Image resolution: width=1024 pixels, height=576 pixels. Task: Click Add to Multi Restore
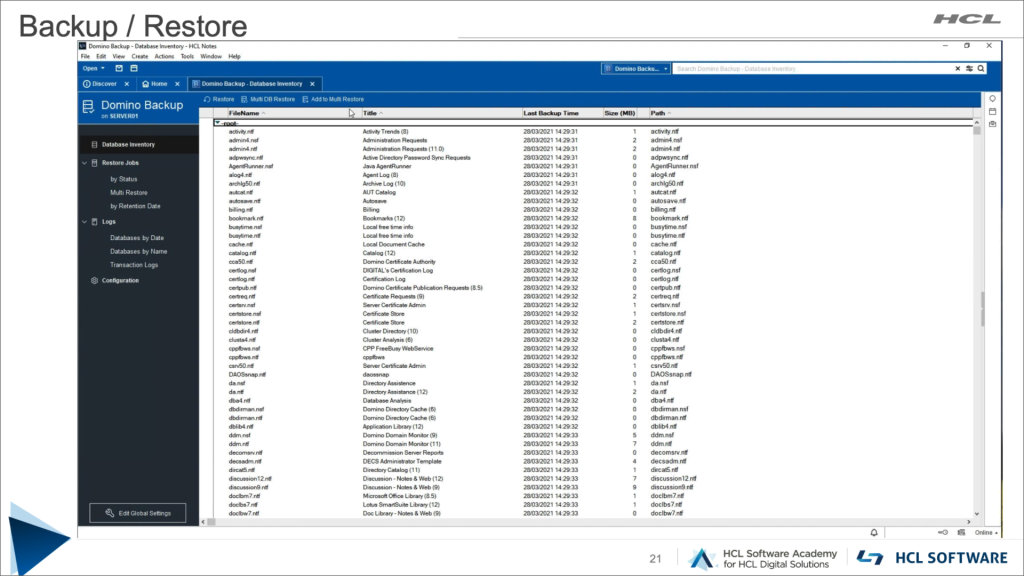click(333, 99)
